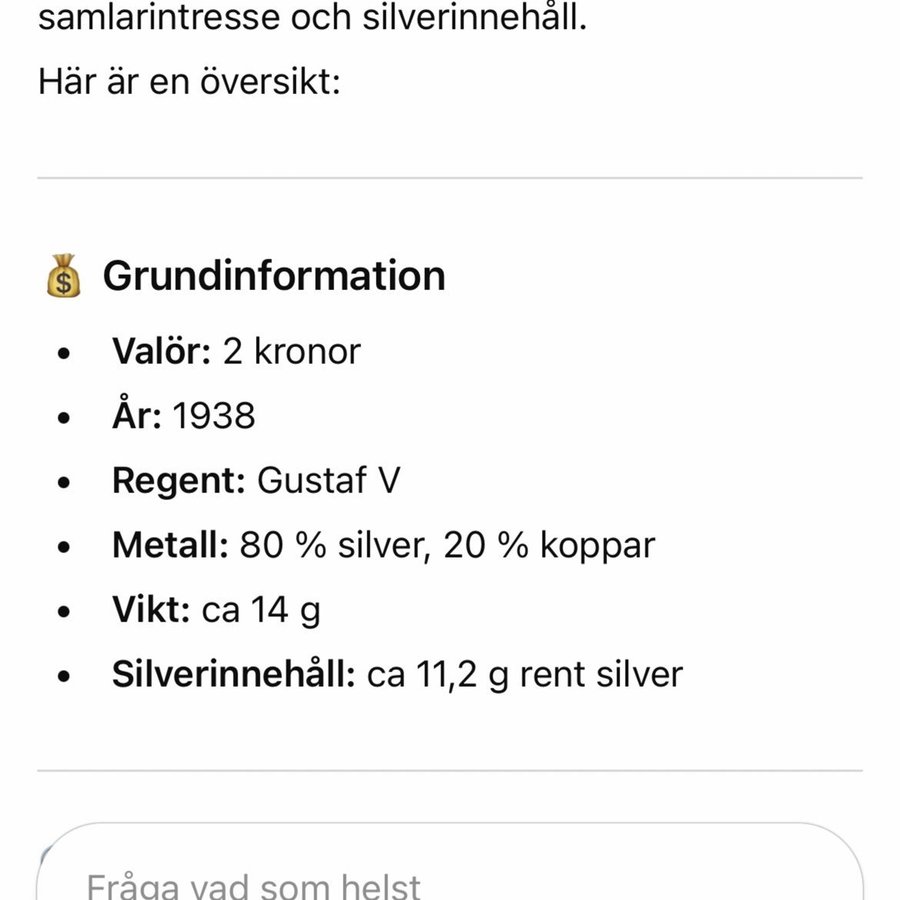The width and height of the screenshot is (900, 900).
Task: Click the bold 'Valör:' label
Action: pos(161,351)
